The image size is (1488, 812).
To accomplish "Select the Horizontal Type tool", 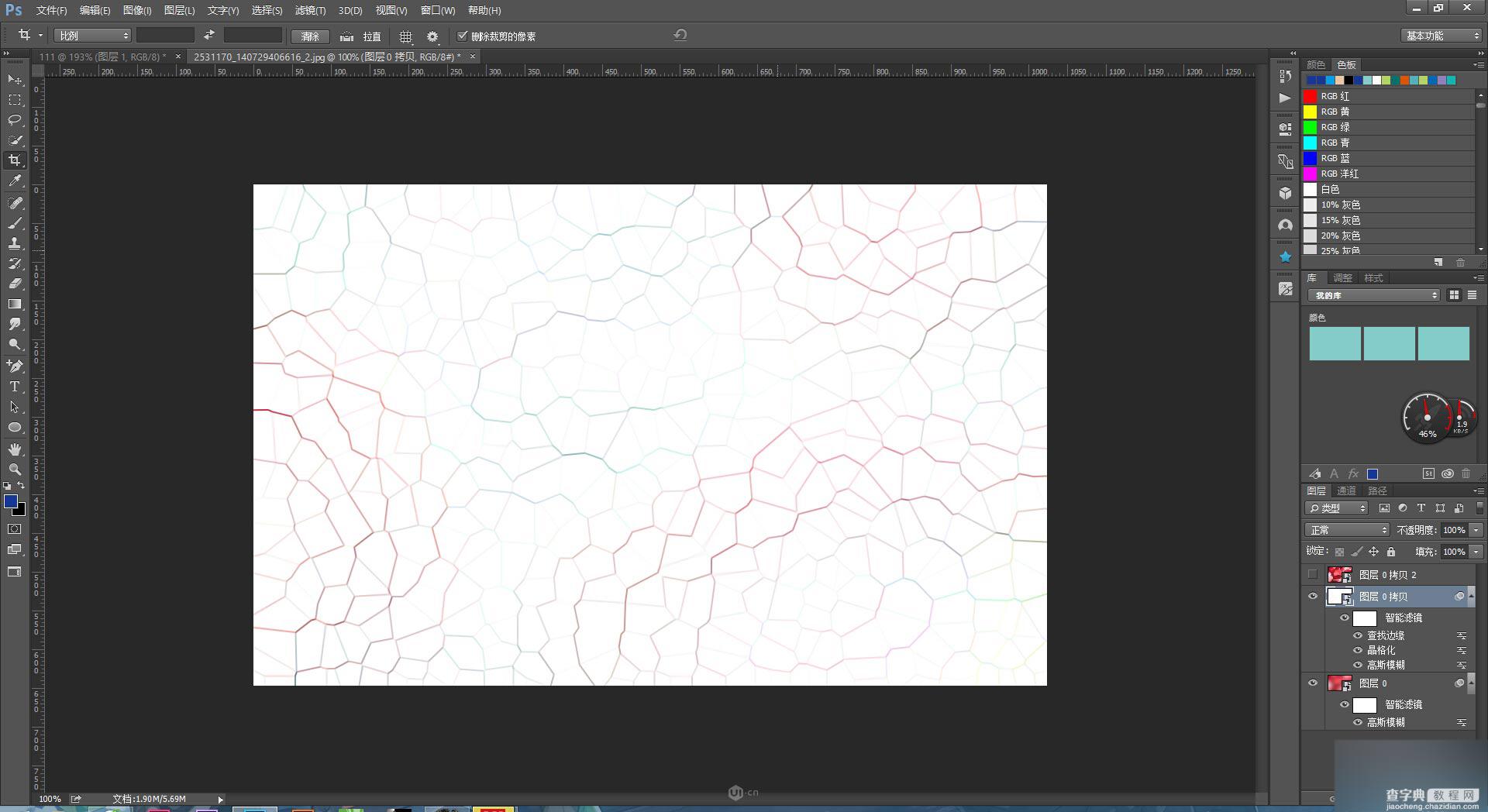I will click(15, 387).
